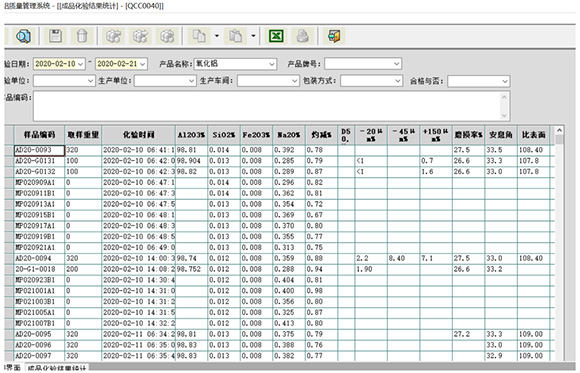Click the exit door toolbar icon

tap(334, 36)
